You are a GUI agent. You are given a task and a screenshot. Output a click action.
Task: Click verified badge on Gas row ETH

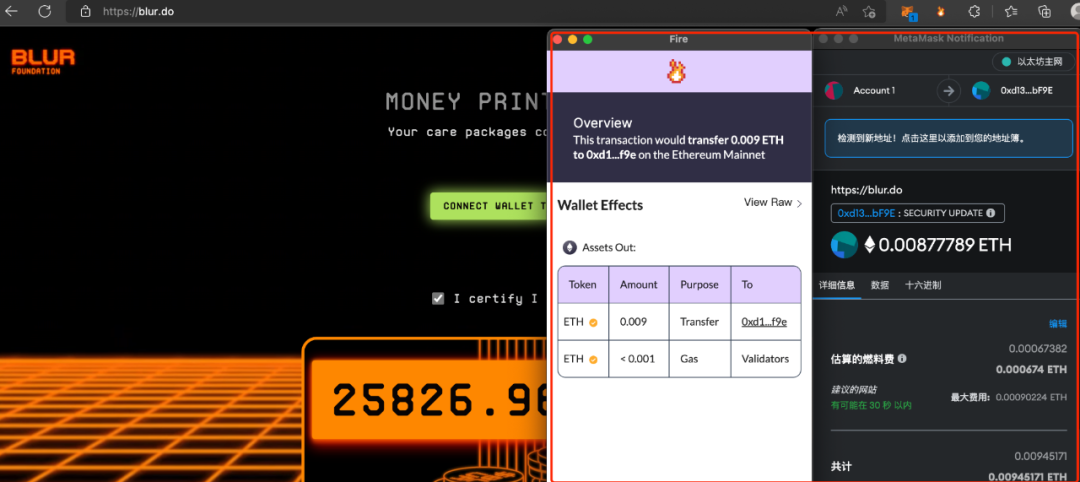click(592, 359)
